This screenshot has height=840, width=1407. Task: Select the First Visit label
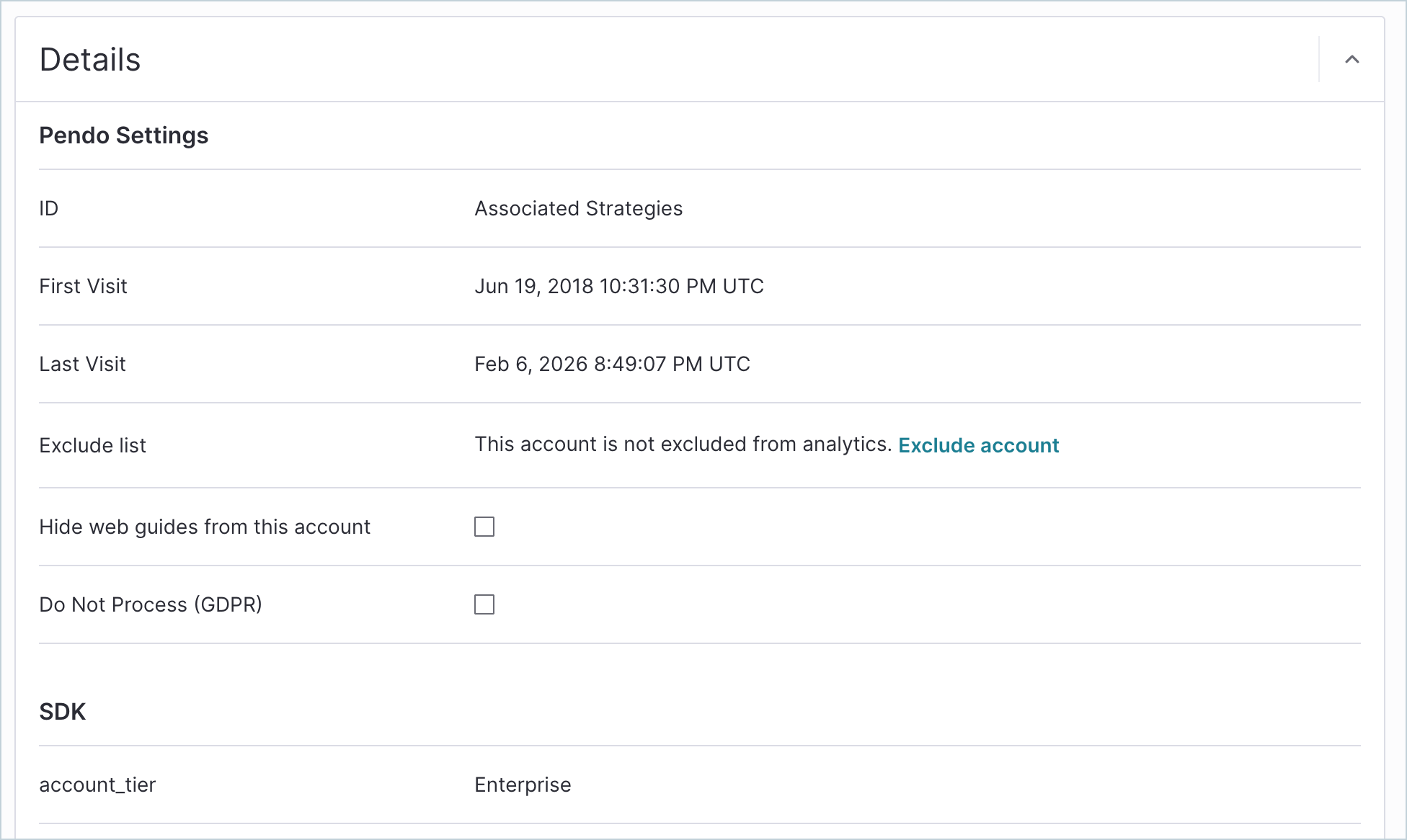[83, 286]
